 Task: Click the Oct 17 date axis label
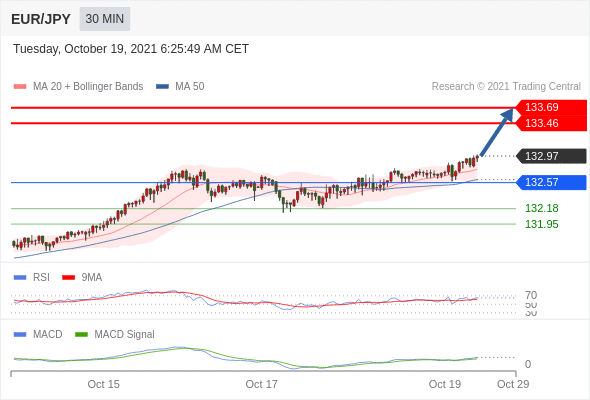[262, 384]
